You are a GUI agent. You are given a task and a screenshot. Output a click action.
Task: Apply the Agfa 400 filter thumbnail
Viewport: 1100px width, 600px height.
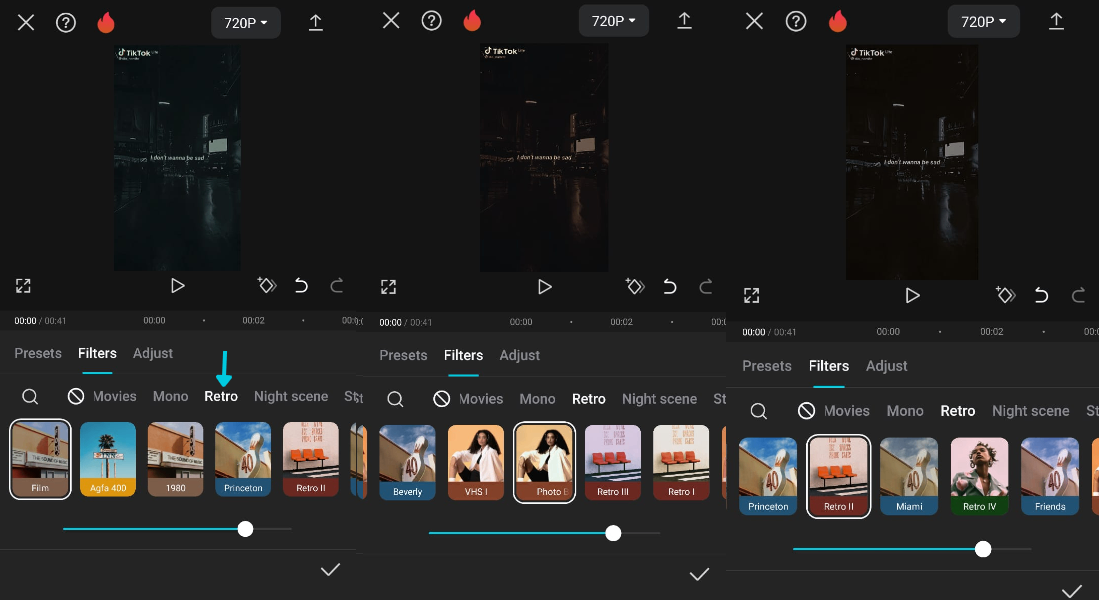click(x=108, y=459)
